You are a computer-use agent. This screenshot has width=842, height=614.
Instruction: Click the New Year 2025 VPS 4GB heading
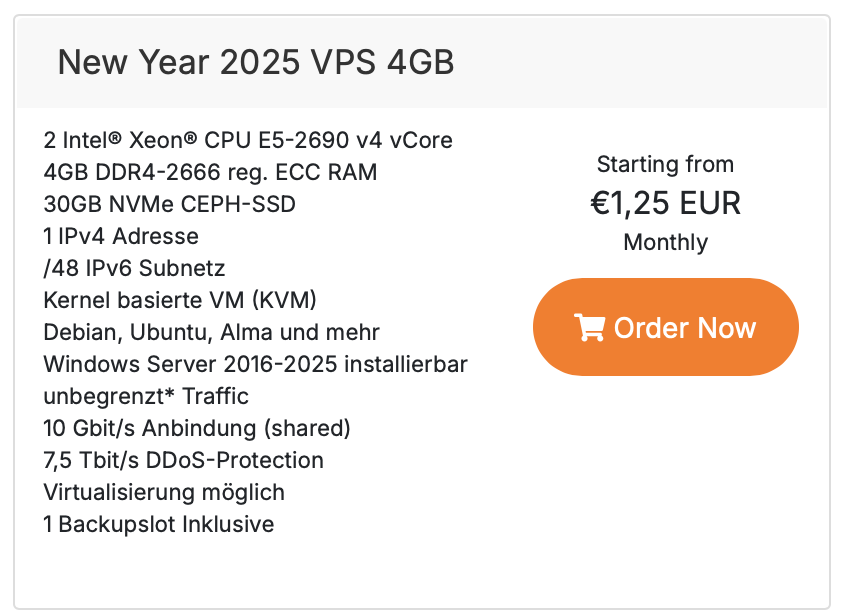click(256, 62)
